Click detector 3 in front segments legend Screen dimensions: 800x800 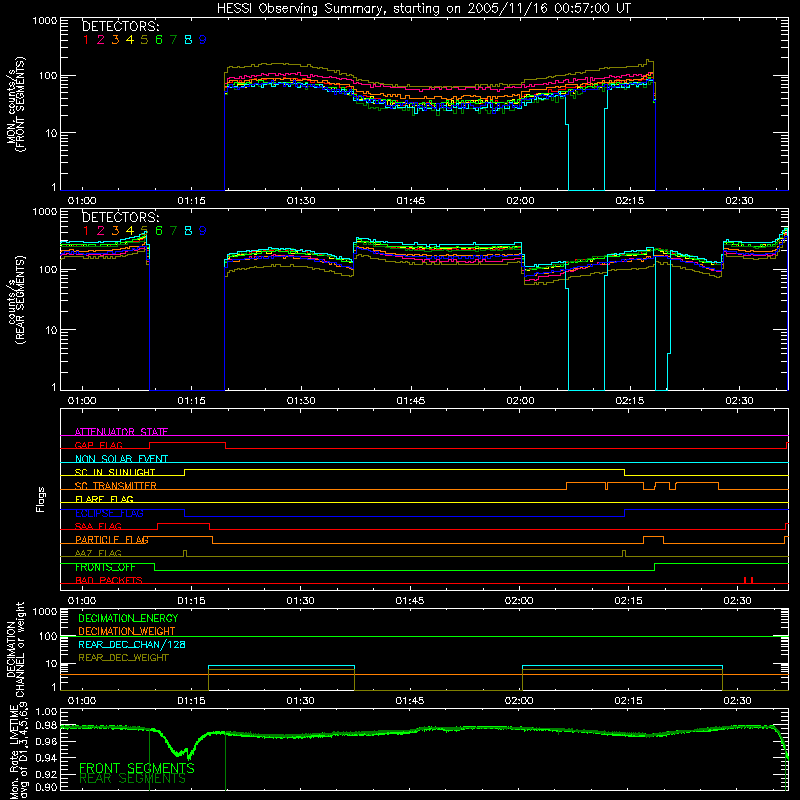point(115,40)
